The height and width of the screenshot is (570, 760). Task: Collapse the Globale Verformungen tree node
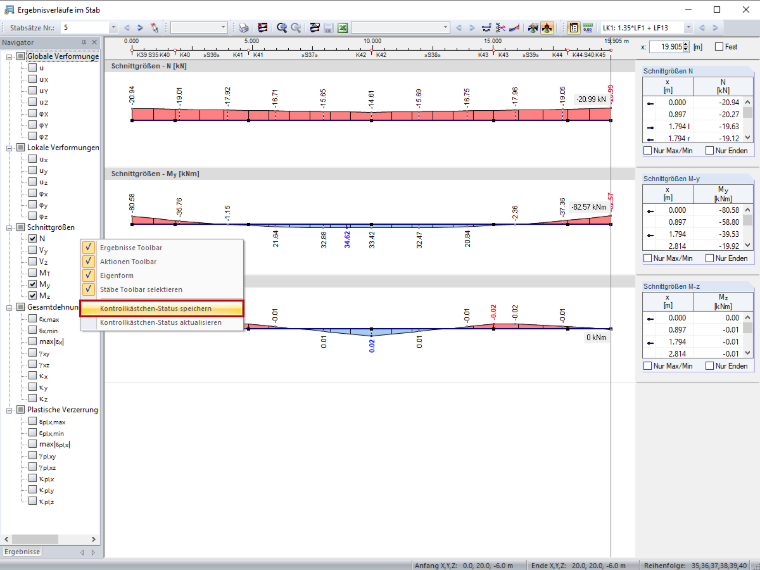[9, 57]
